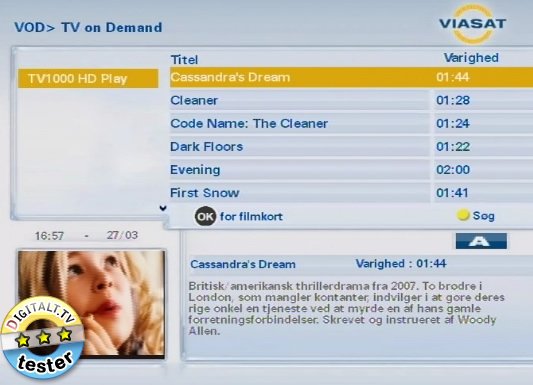Click the 01:24 duration value
This screenshot has width=533, height=385.
click(453, 123)
